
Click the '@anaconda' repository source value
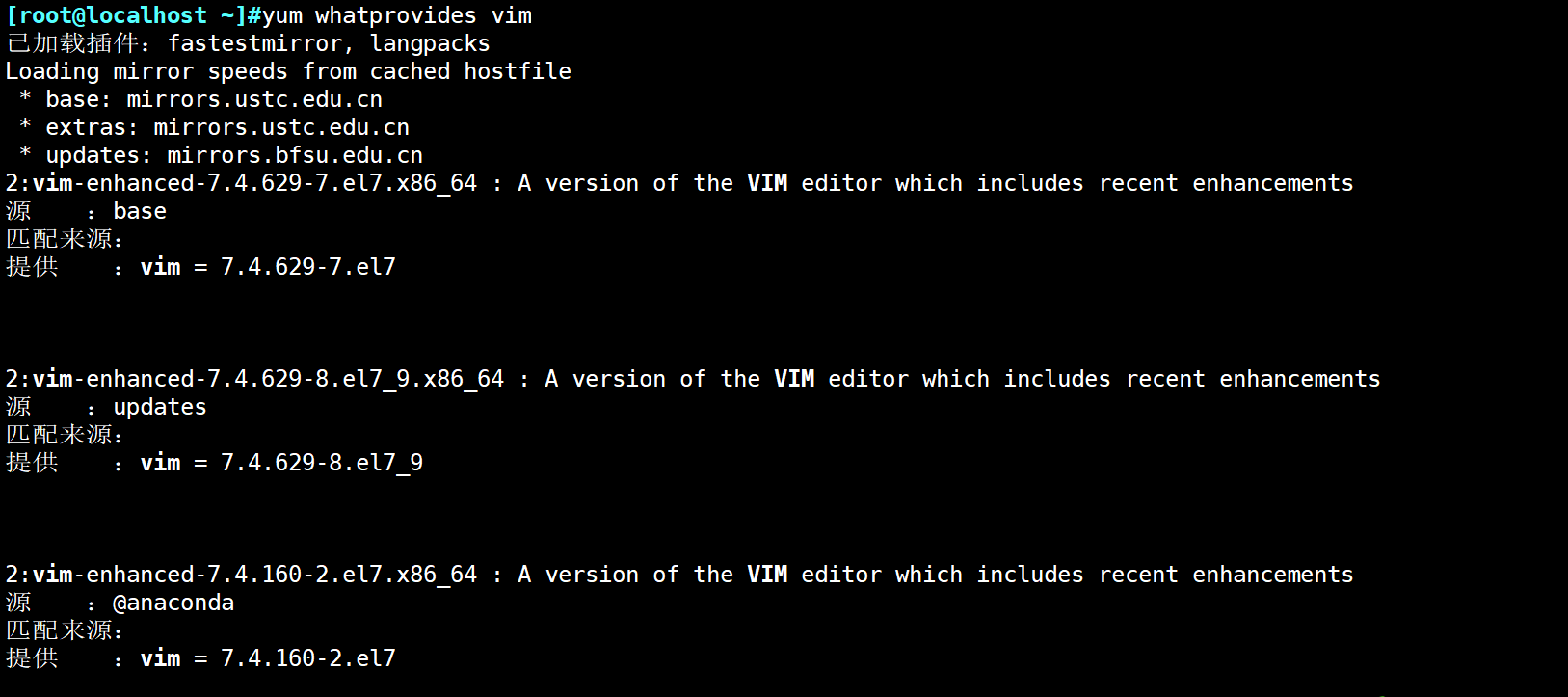coord(173,603)
